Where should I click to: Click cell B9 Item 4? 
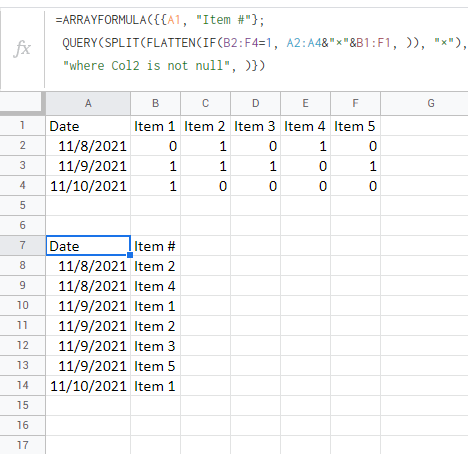(155, 286)
